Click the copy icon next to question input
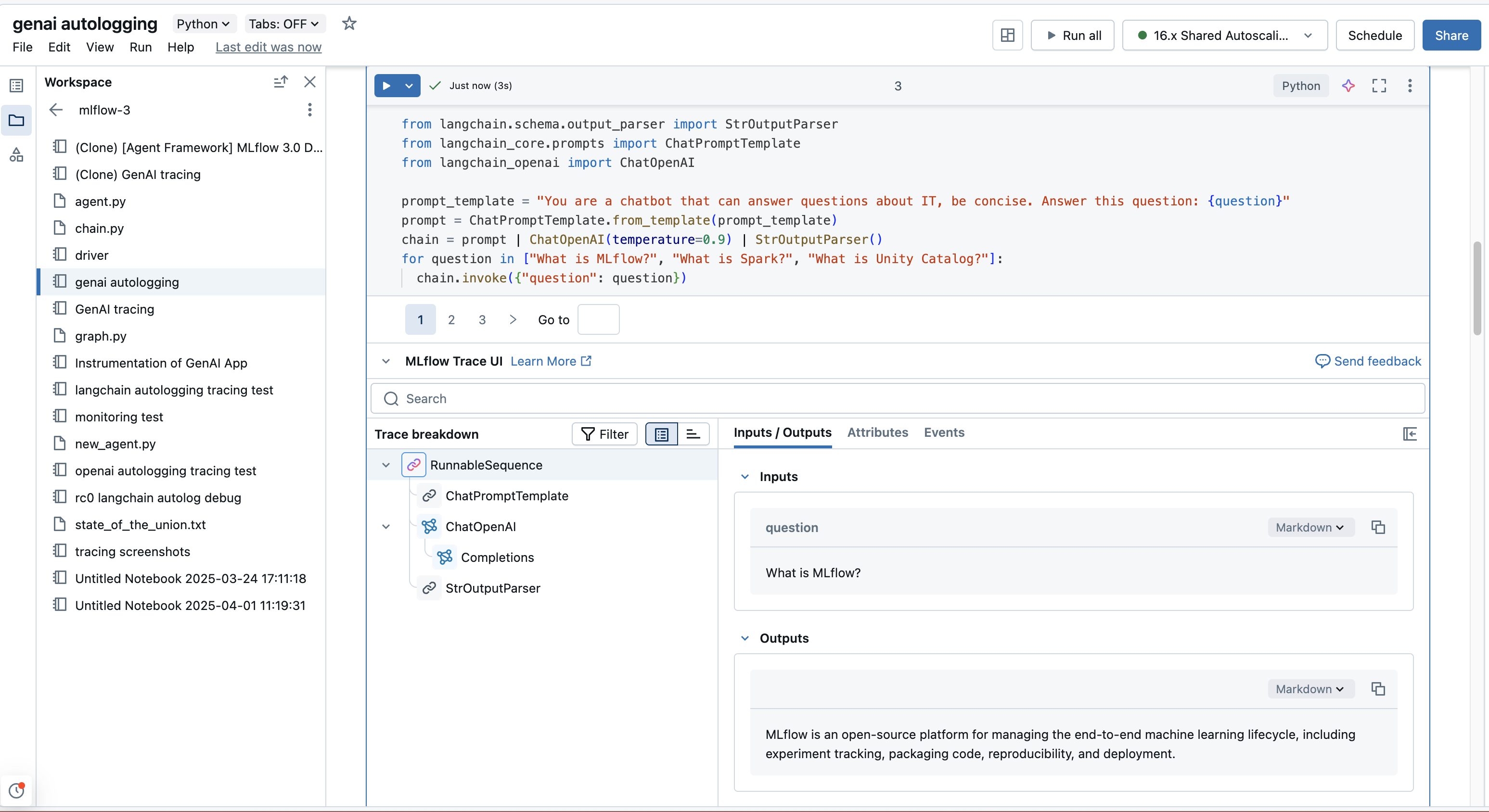Viewport: 1489px width, 812px height. 1379,527
